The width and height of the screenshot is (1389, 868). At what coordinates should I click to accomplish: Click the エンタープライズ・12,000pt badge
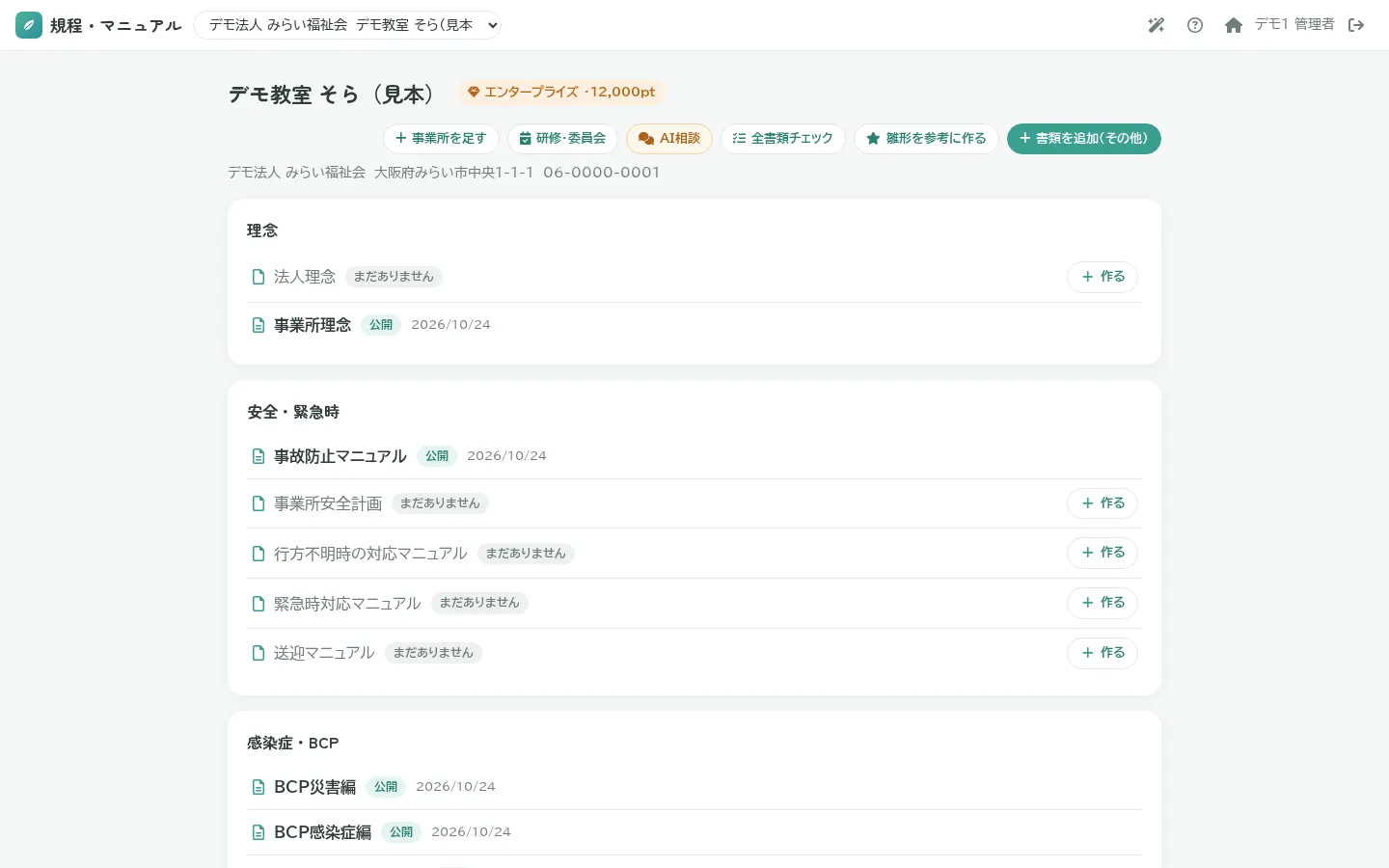[x=560, y=93]
